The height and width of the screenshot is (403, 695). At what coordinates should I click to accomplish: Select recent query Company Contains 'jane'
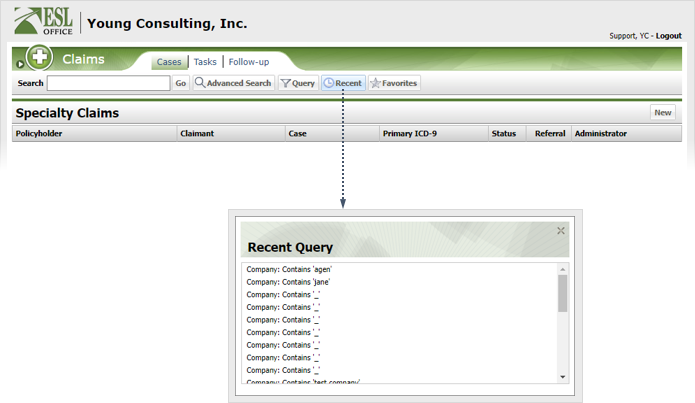coord(288,282)
